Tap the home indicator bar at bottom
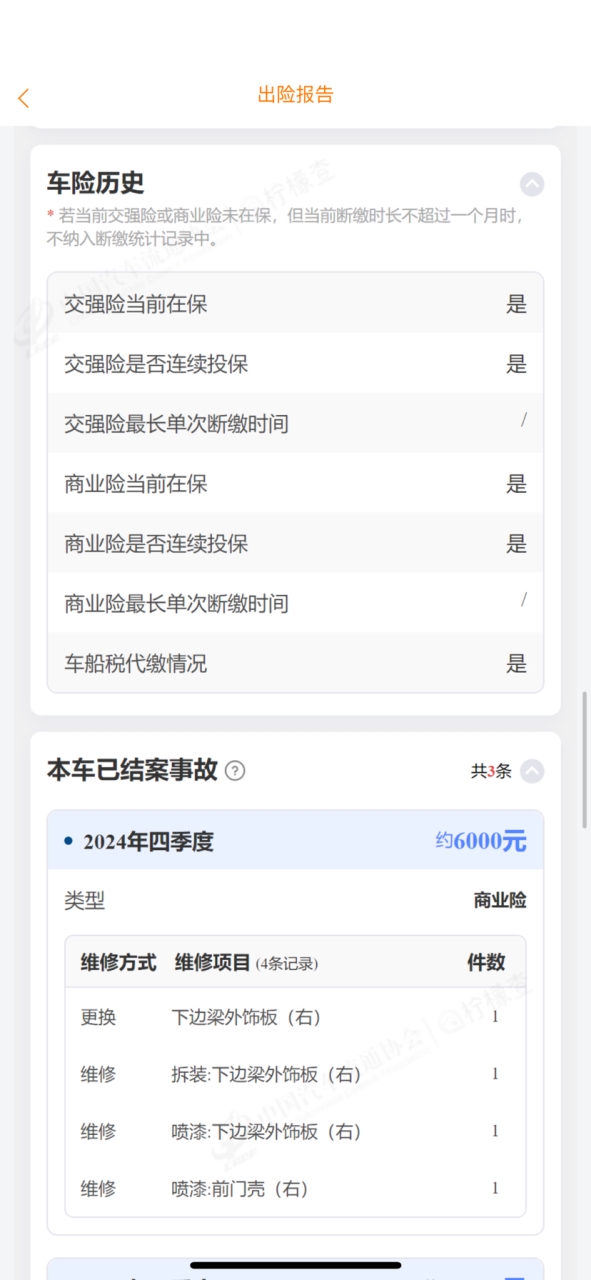The height and width of the screenshot is (1280, 591). [296, 1265]
